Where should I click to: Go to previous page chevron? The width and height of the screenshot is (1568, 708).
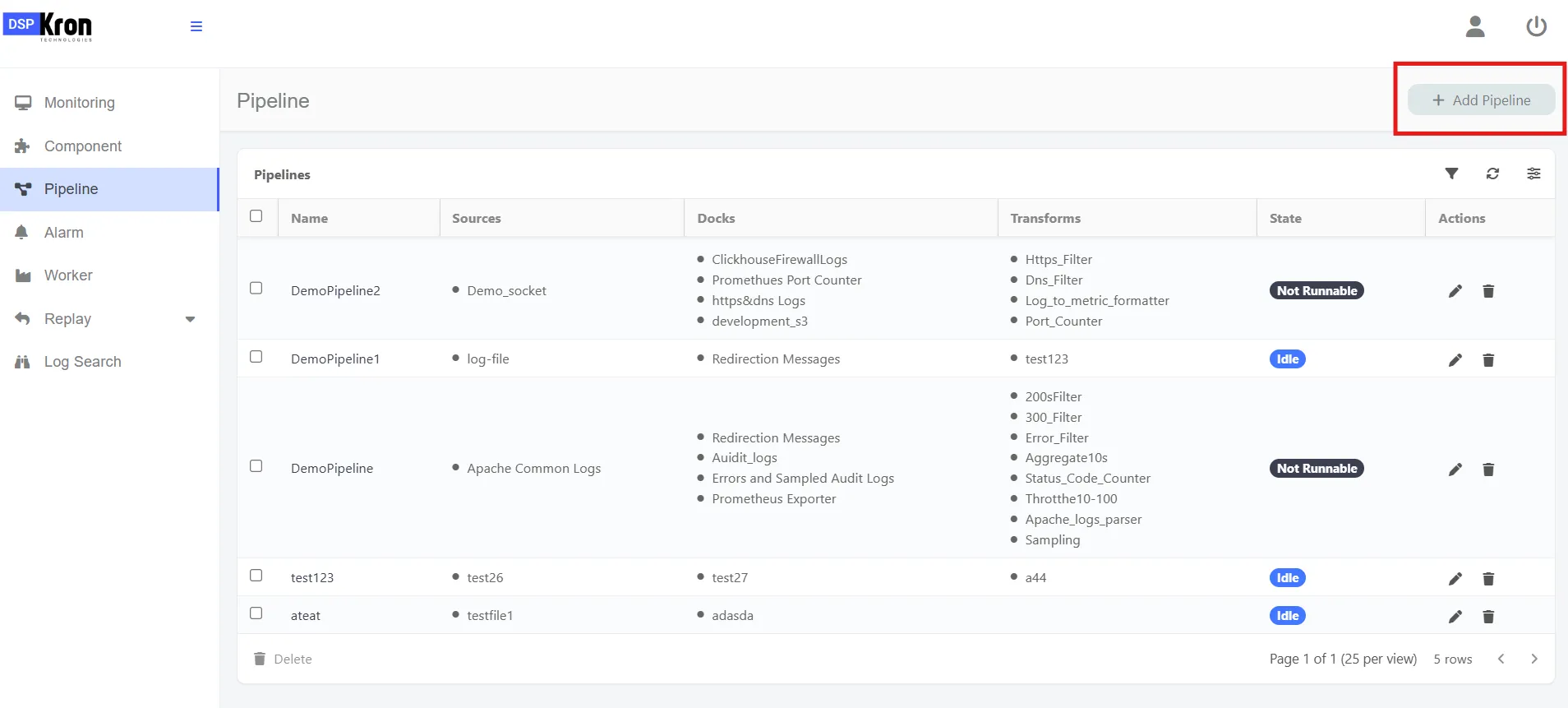1501,659
